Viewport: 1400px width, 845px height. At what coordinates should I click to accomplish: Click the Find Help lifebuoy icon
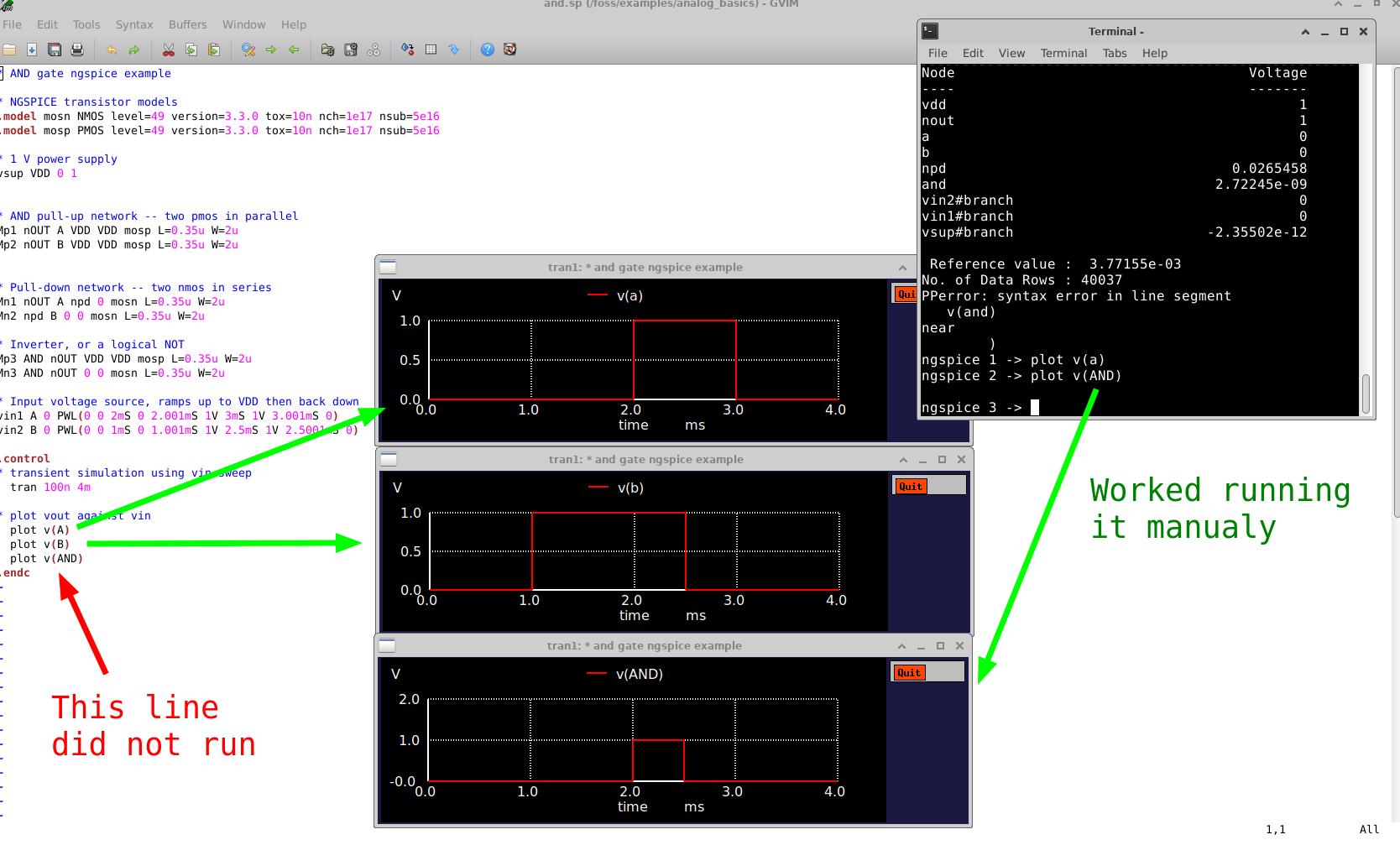pyautogui.click(x=509, y=50)
